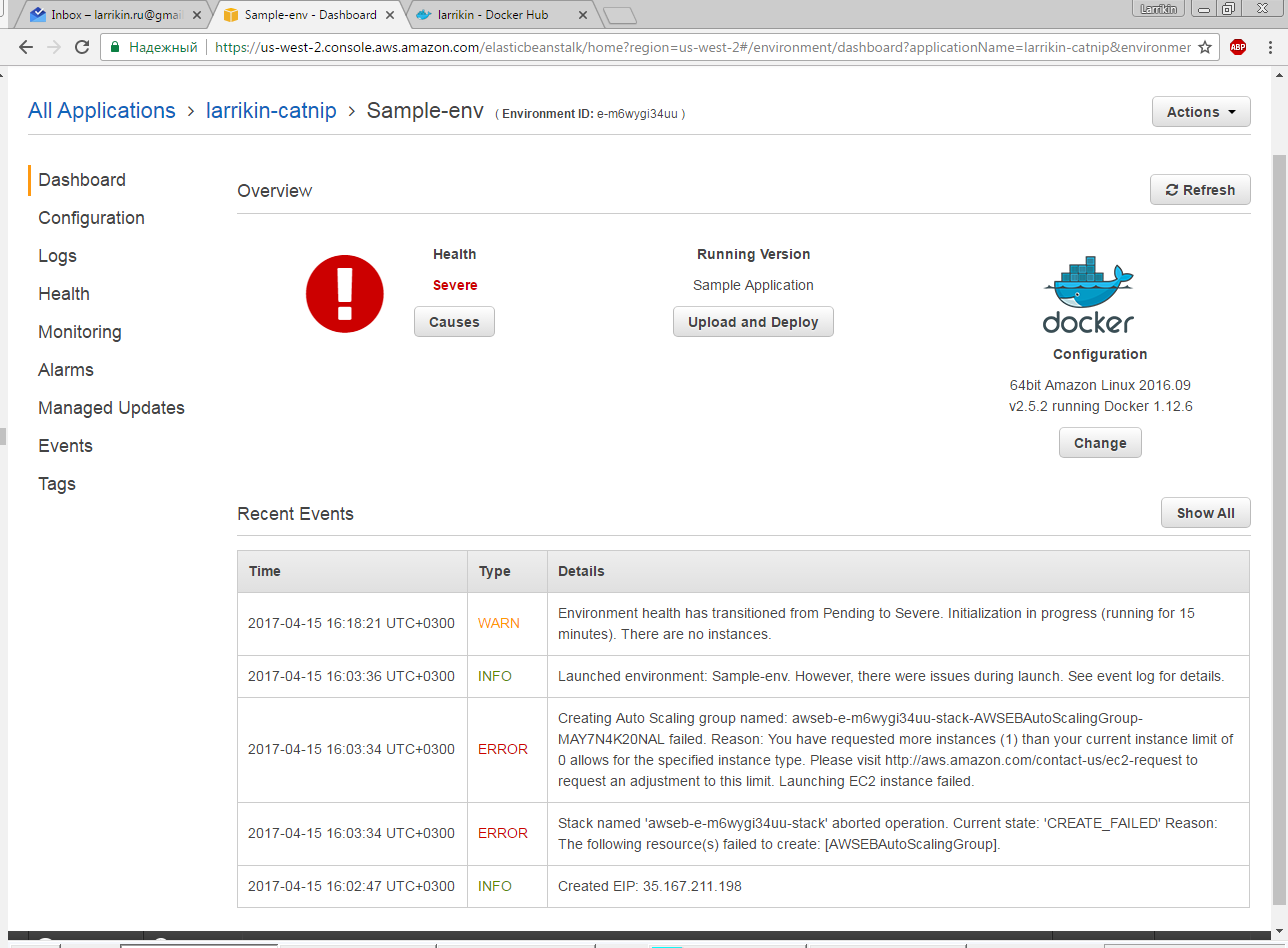Screen dimensions: 1288x948
Task: Select the Sample-env Dashboard tab
Action: [309, 15]
